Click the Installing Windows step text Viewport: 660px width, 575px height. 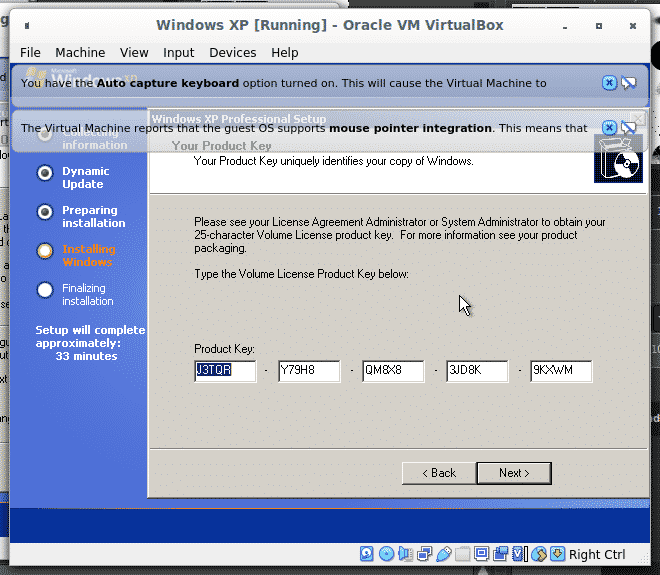pyautogui.click(x=88, y=255)
